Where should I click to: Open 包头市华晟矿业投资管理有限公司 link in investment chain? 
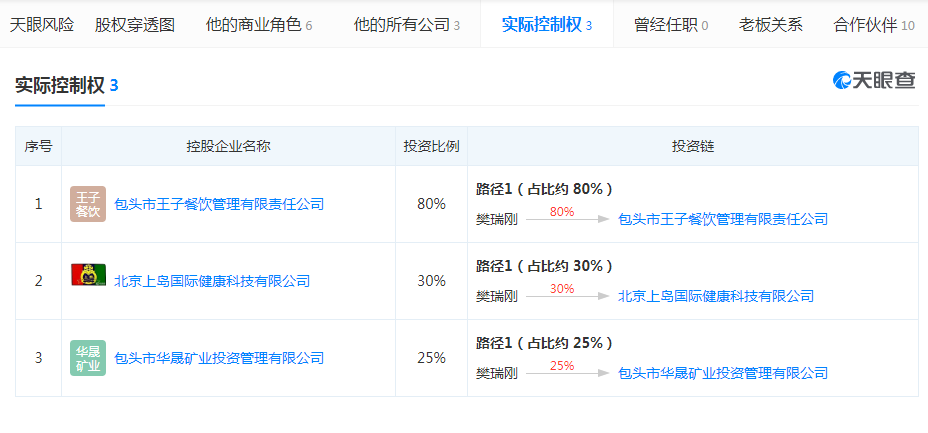(x=723, y=373)
